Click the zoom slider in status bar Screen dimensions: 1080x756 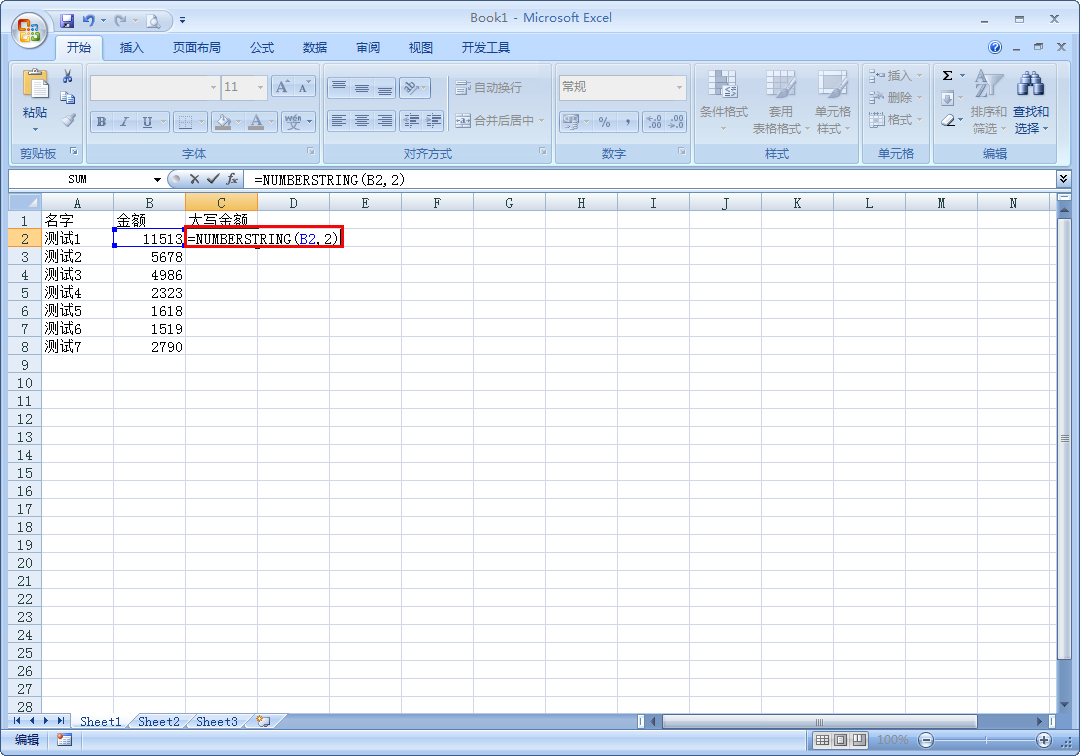[986, 740]
